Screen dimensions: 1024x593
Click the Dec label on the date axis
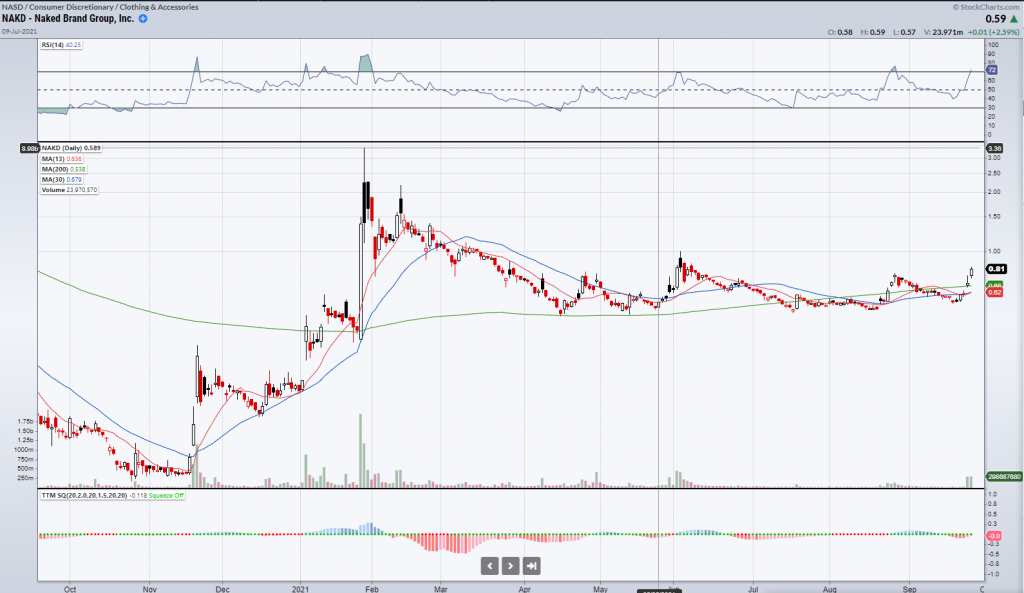223,589
